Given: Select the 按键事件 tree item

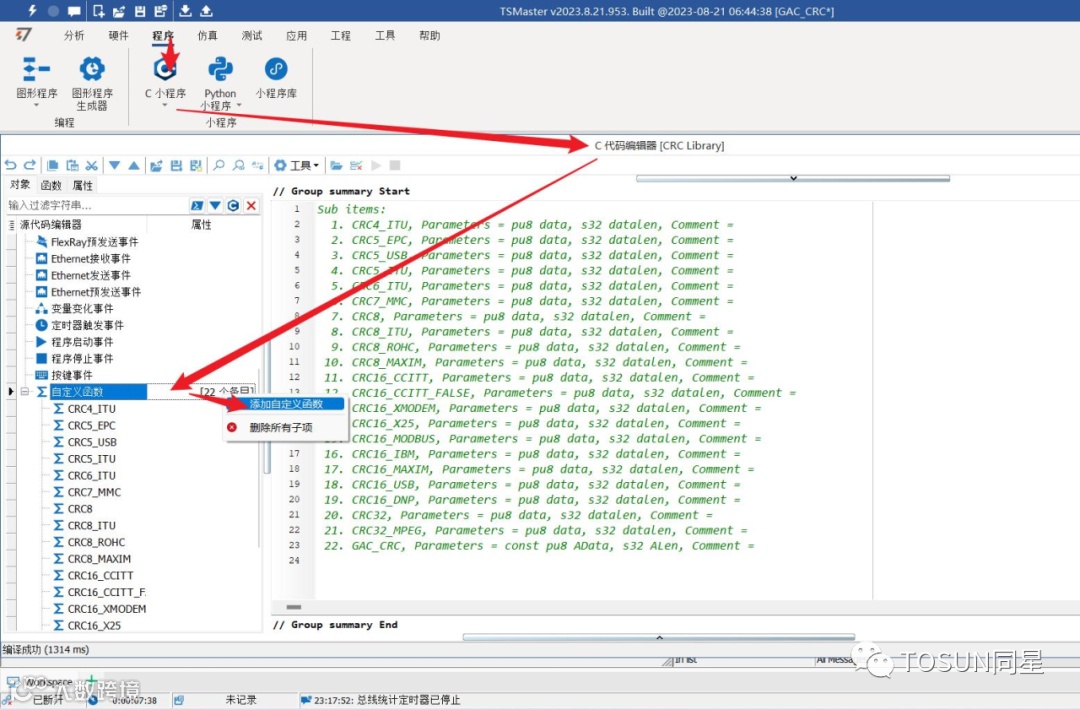Looking at the screenshot, I should click(x=72, y=376).
